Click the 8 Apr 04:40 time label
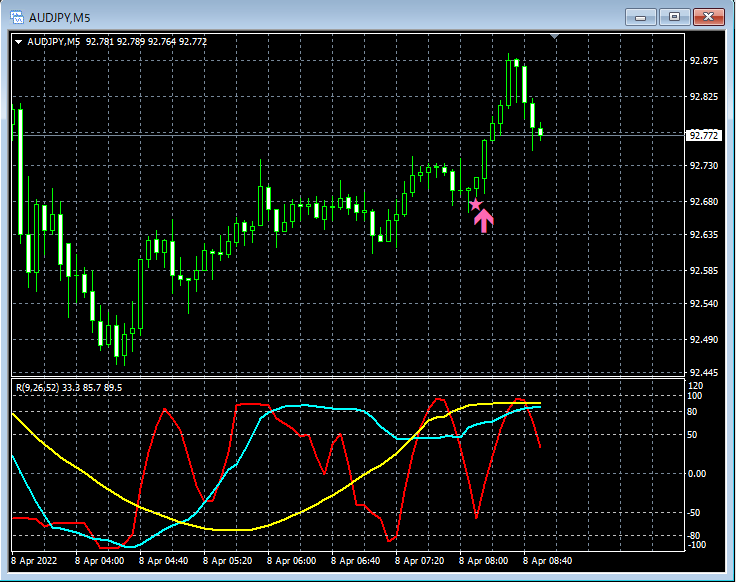737x582 pixels. [x=164, y=561]
